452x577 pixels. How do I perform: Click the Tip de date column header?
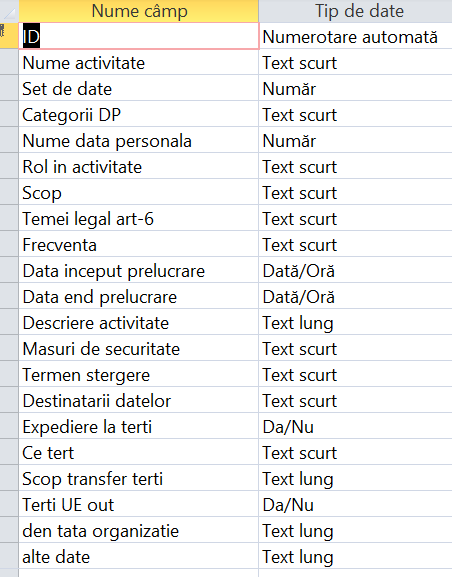click(x=356, y=11)
